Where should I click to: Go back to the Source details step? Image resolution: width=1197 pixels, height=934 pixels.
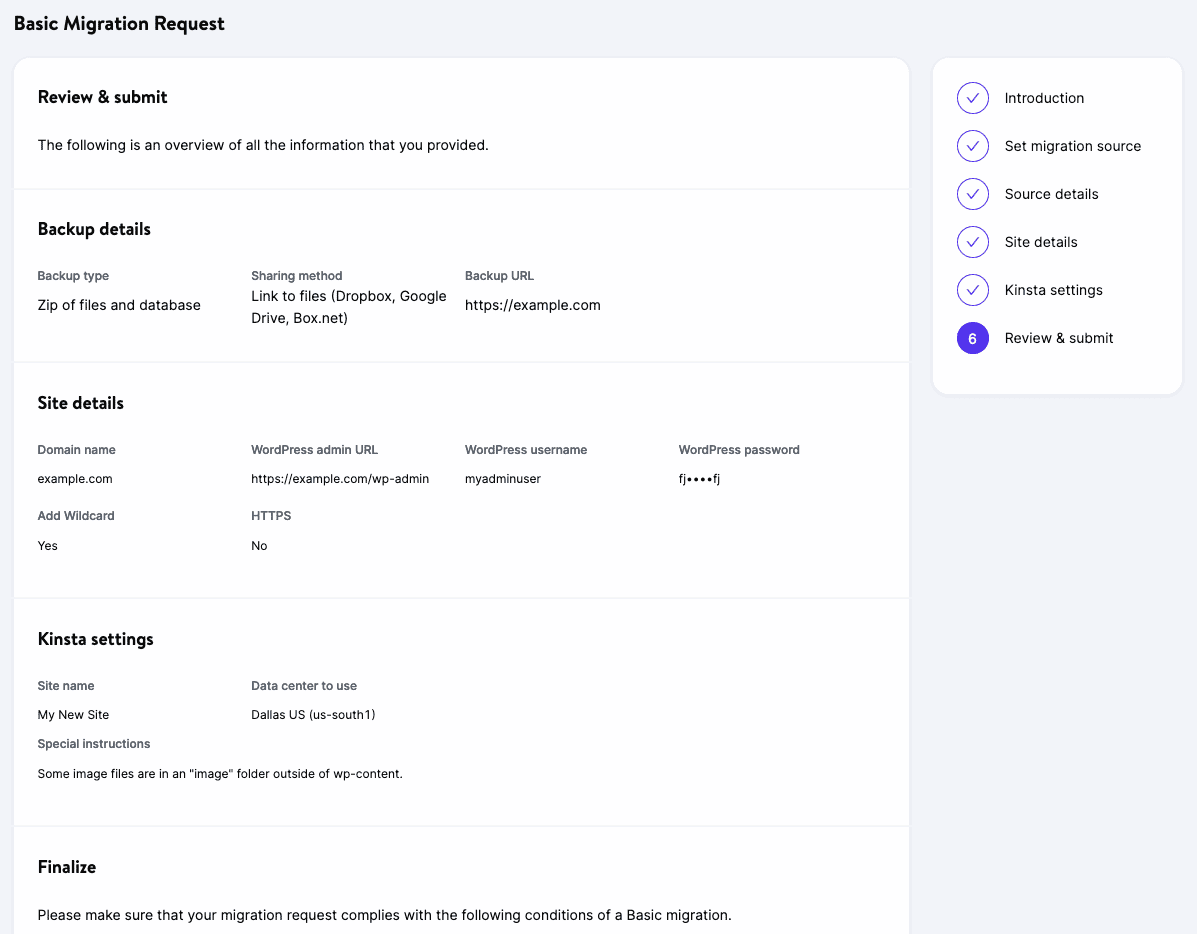coord(1051,194)
